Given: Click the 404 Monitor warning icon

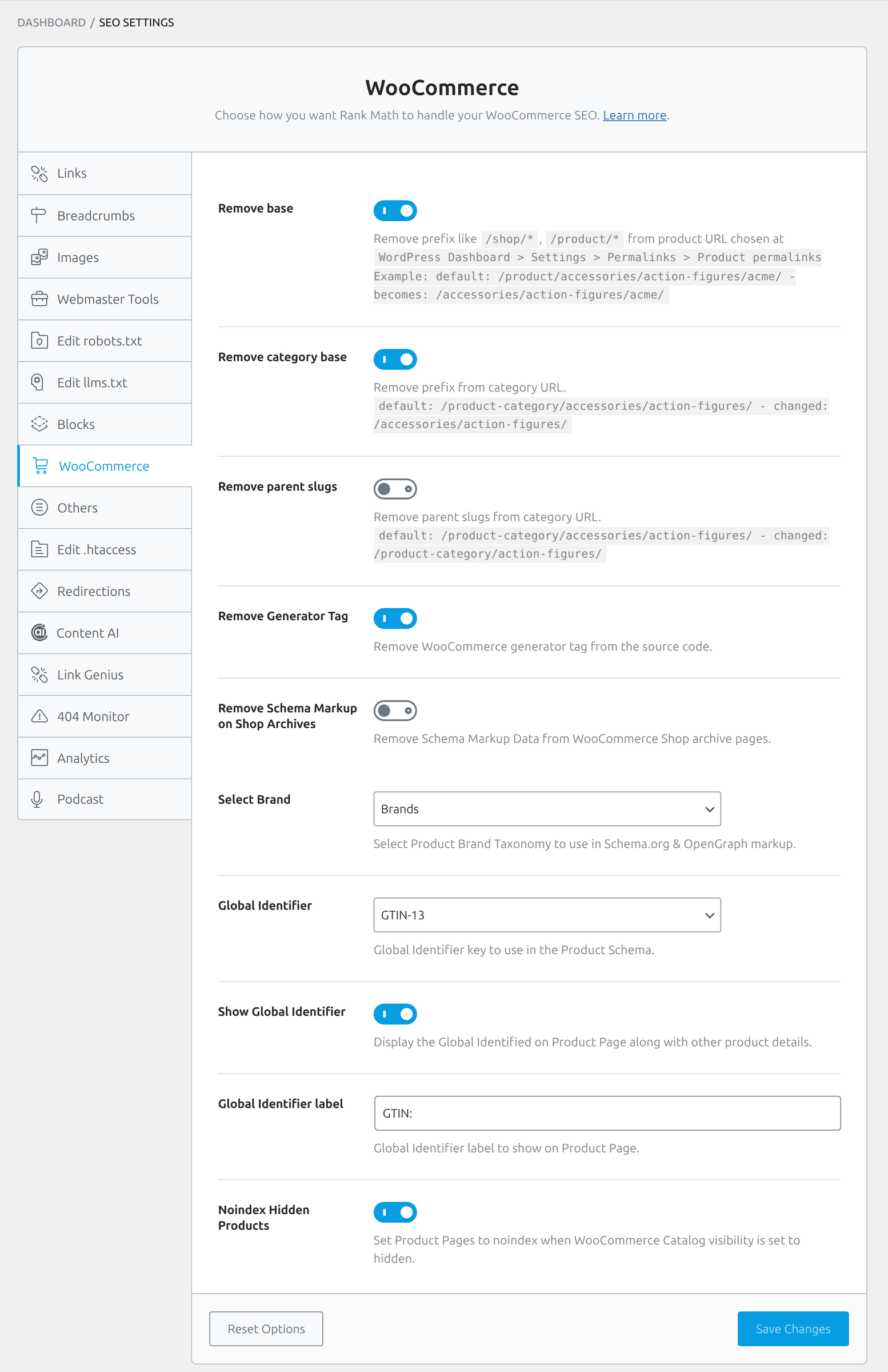Looking at the screenshot, I should coord(39,716).
